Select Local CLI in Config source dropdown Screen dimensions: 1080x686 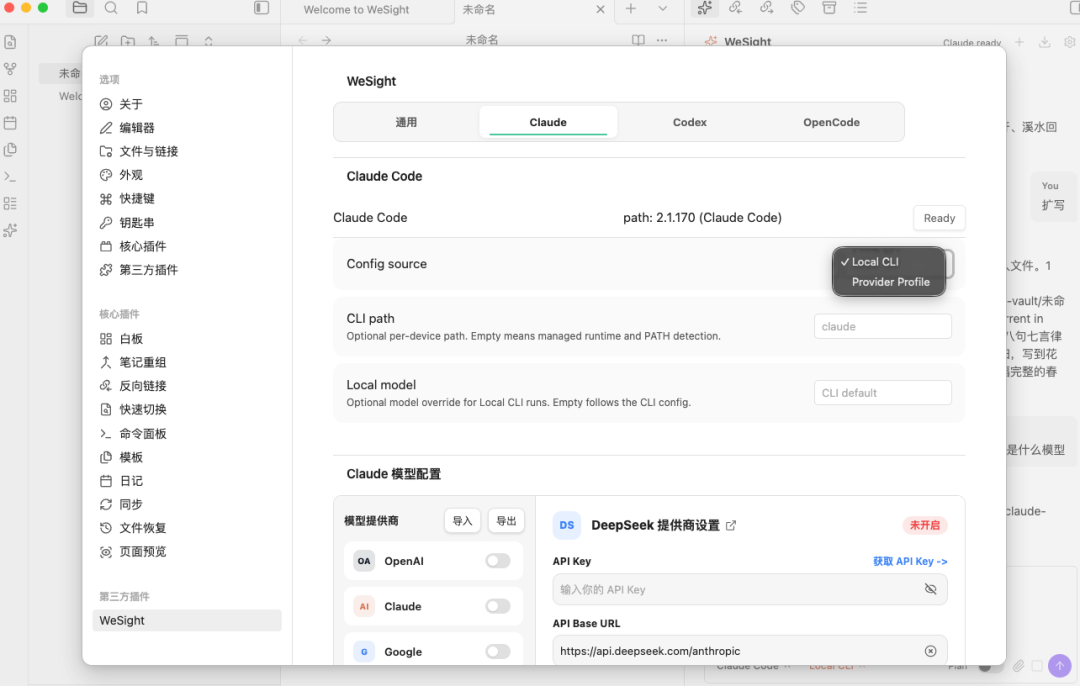click(x=888, y=262)
